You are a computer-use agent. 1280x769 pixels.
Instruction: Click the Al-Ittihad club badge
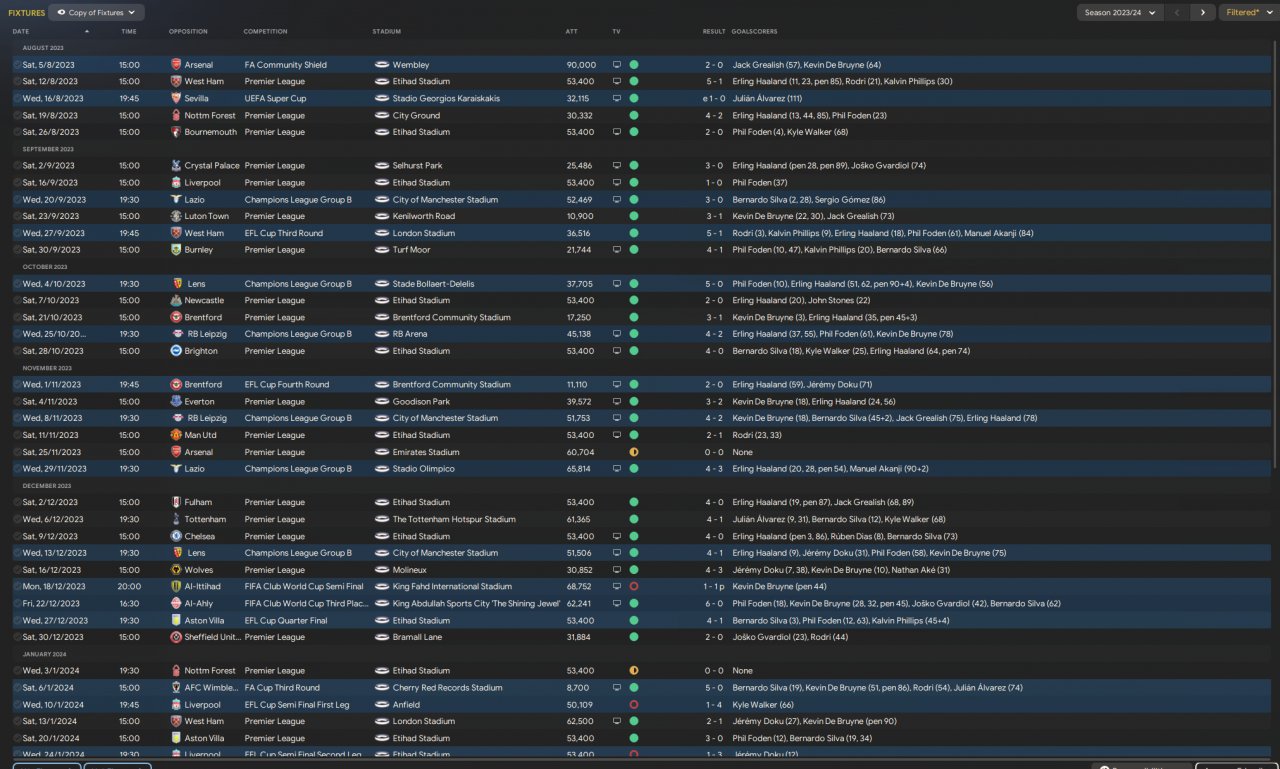(x=176, y=587)
